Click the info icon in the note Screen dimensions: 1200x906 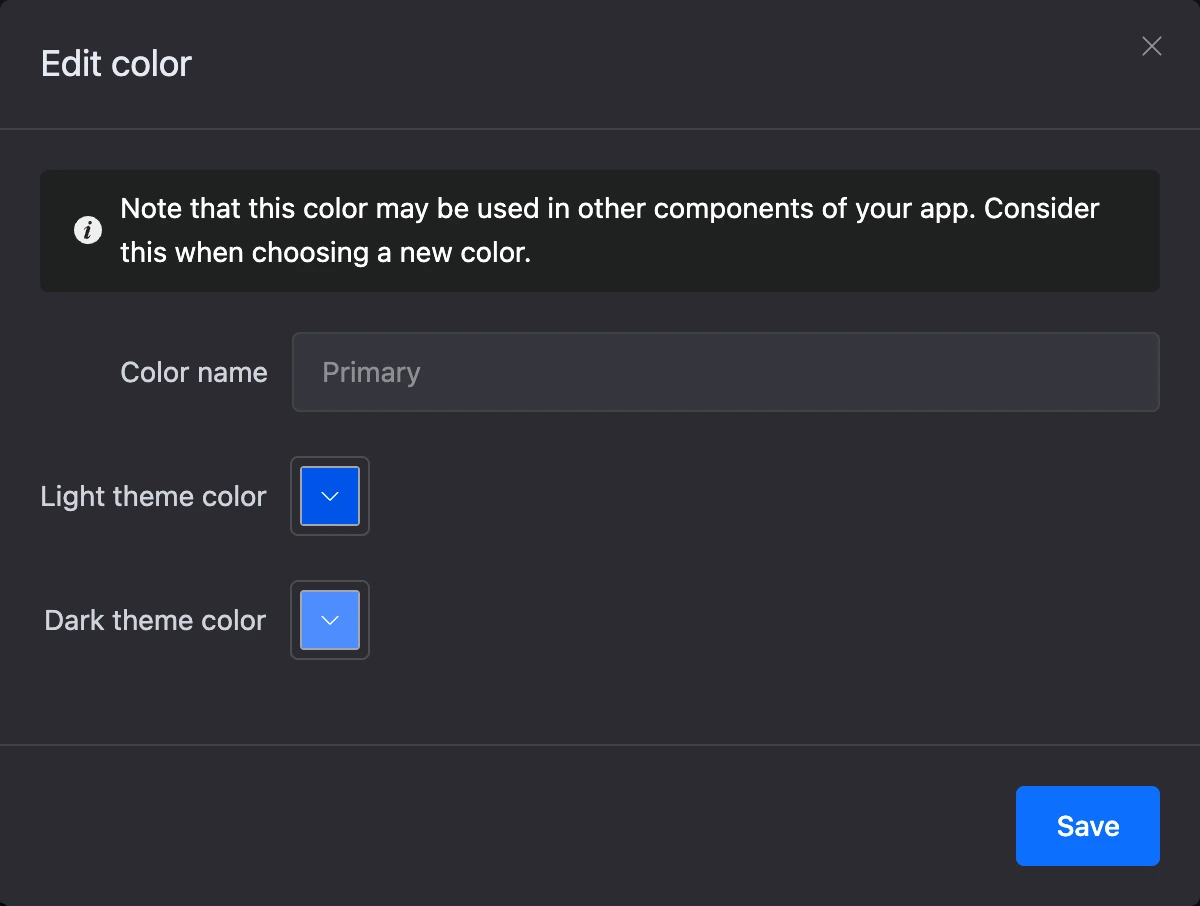(88, 231)
